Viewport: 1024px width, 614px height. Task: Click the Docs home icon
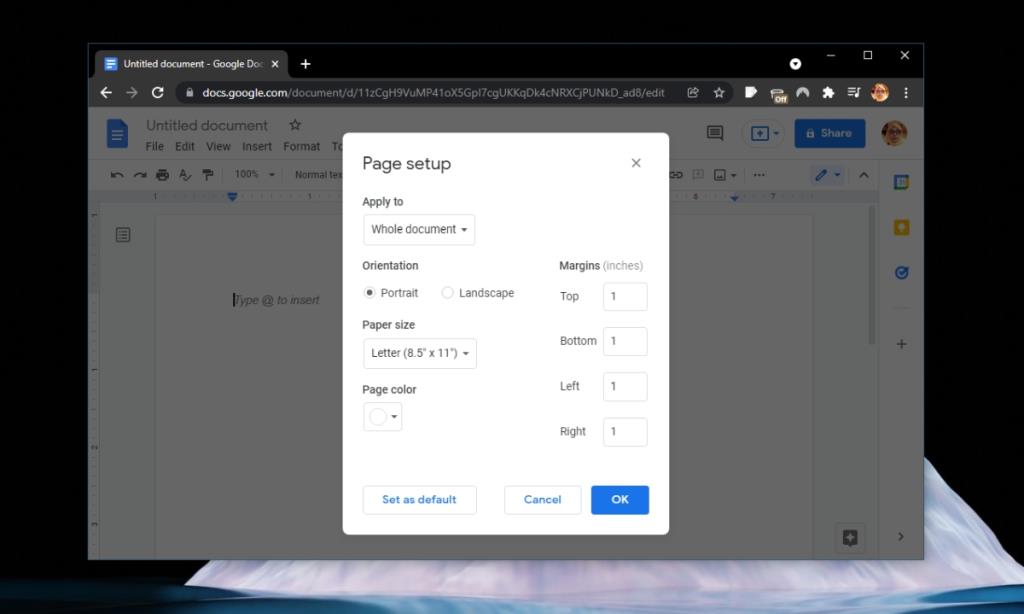point(118,133)
